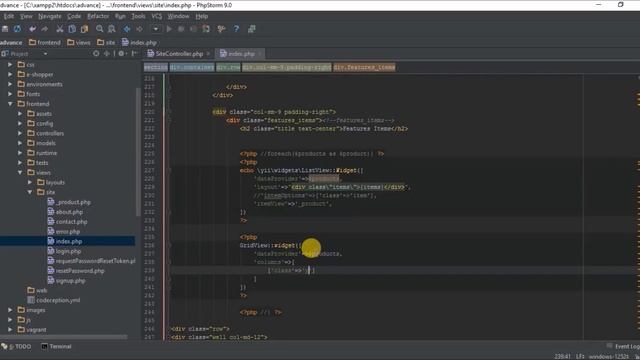Open the VCS menu
Viewport: 640px width, 360px height.
[x=157, y=16]
